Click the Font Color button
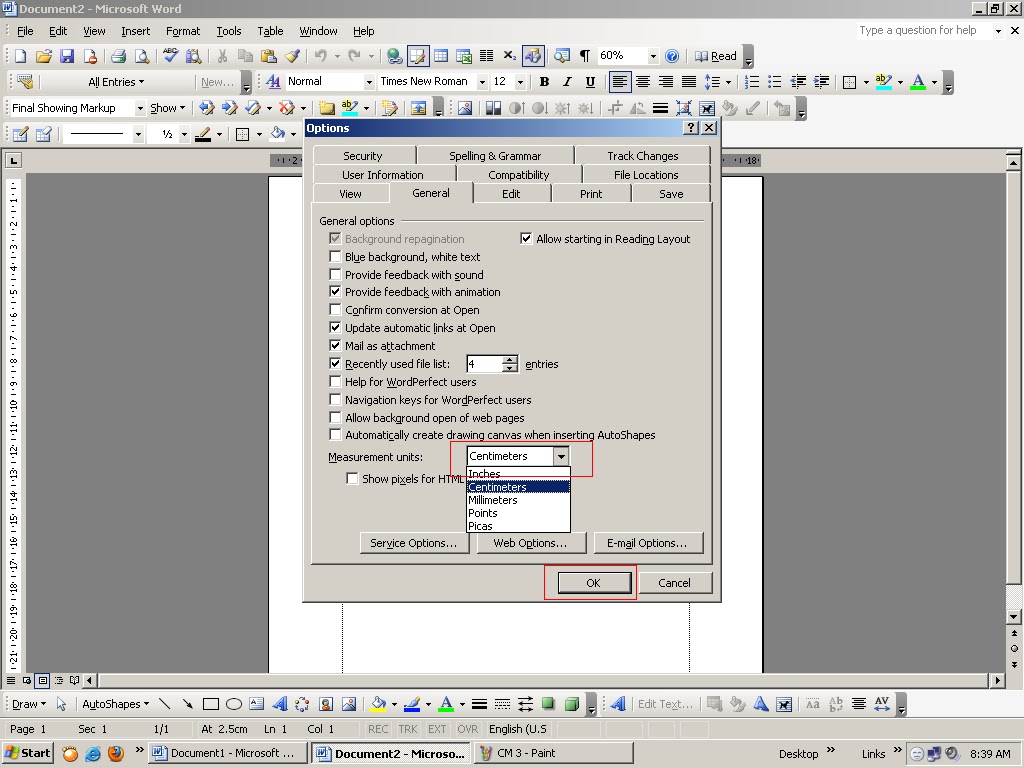1024x768 pixels. (918, 82)
